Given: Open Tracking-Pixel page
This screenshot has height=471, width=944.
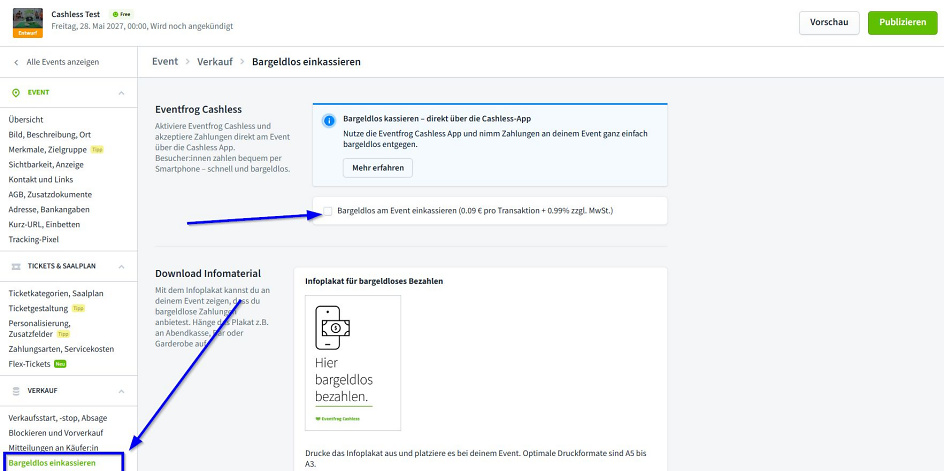Looking at the screenshot, I should 34,239.
